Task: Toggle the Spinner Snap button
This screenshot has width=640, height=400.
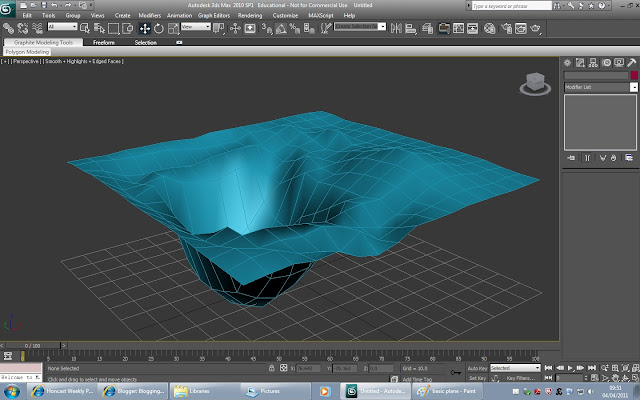Action: (x=309, y=28)
